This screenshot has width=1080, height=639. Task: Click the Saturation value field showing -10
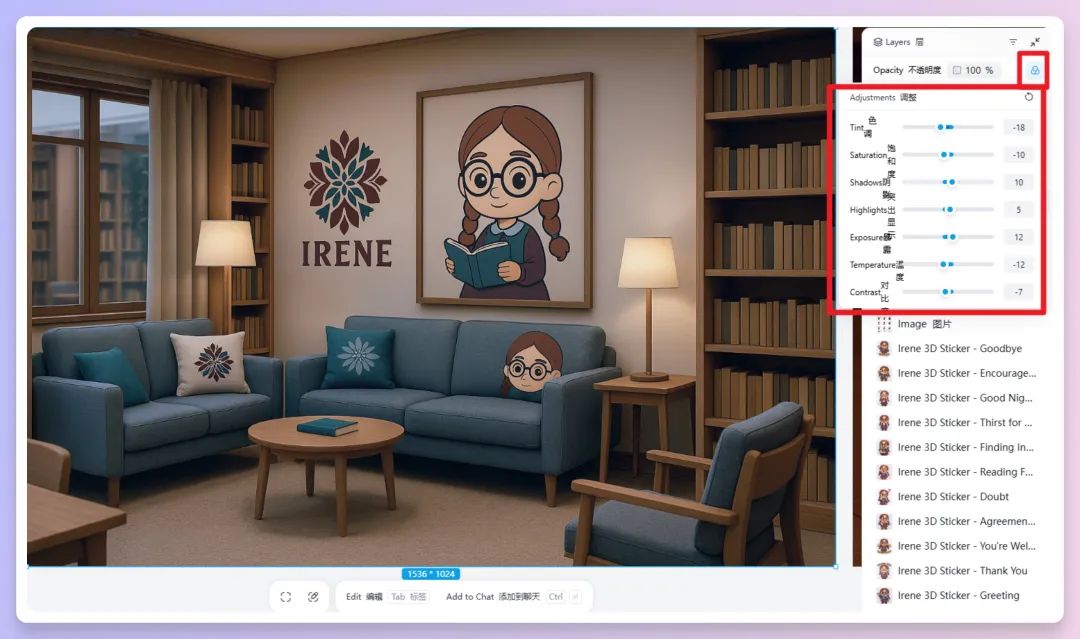(1019, 155)
